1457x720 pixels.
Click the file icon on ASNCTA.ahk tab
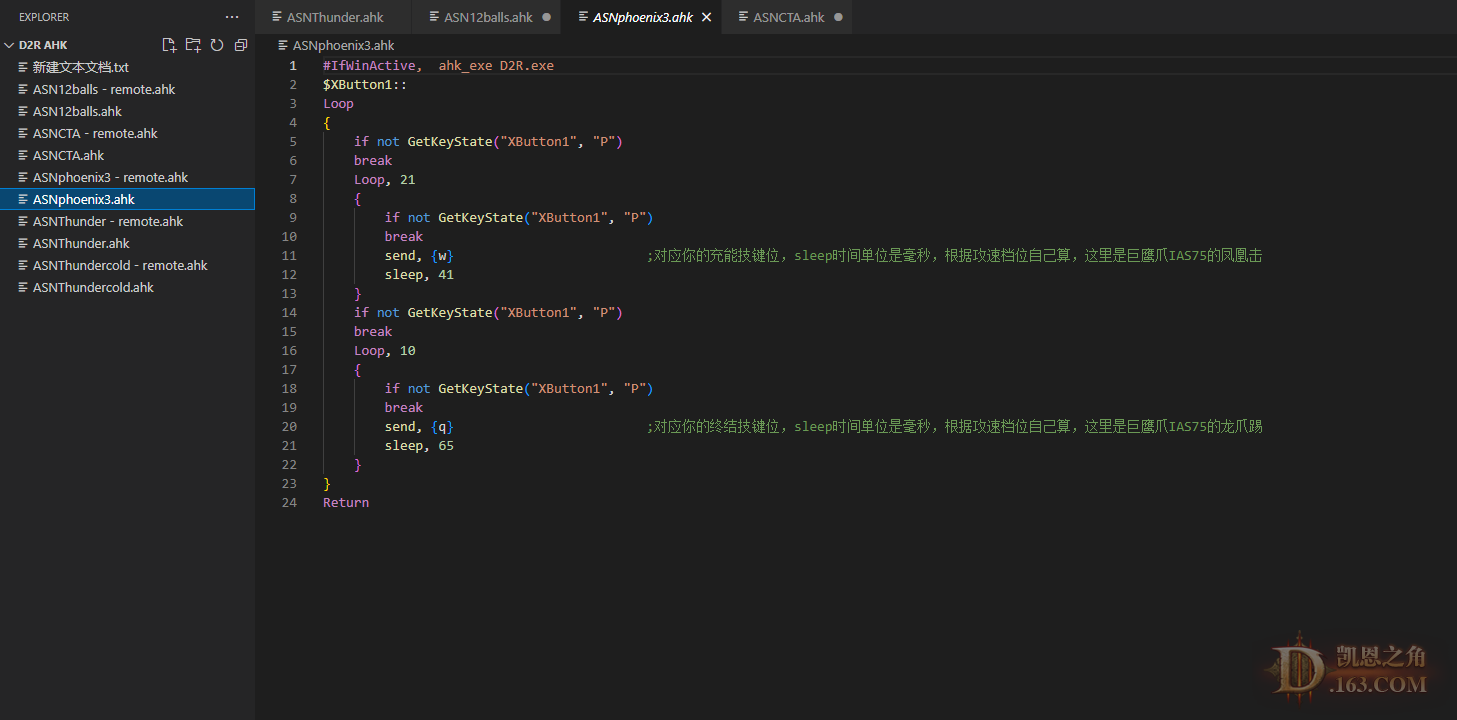pyautogui.click(x=743, y=17)
